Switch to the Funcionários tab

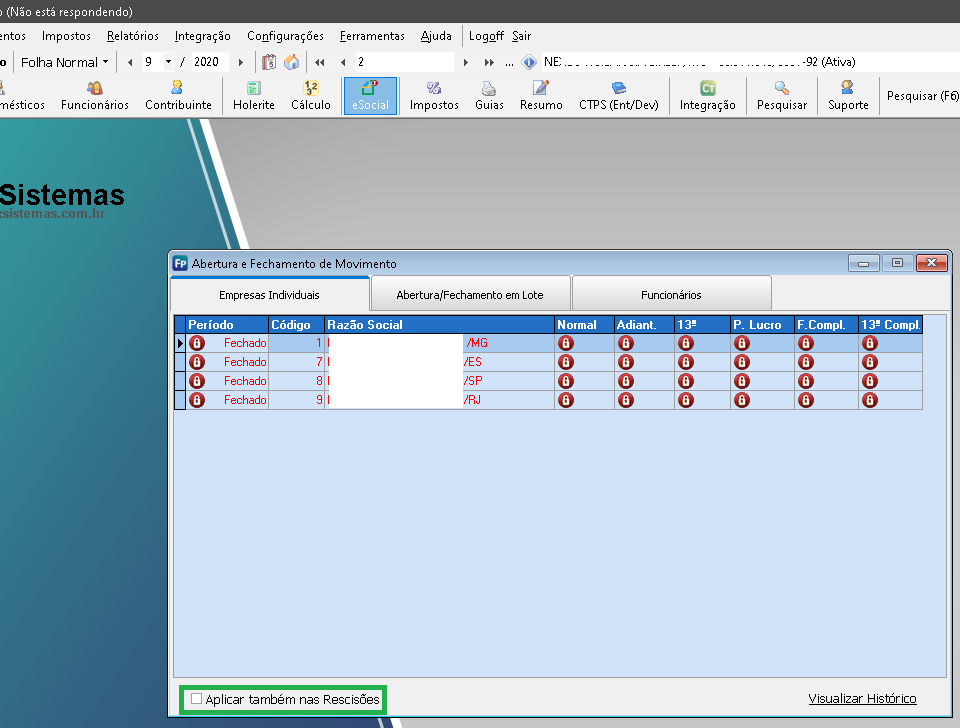pyautogui.click(x=671, y=295)
